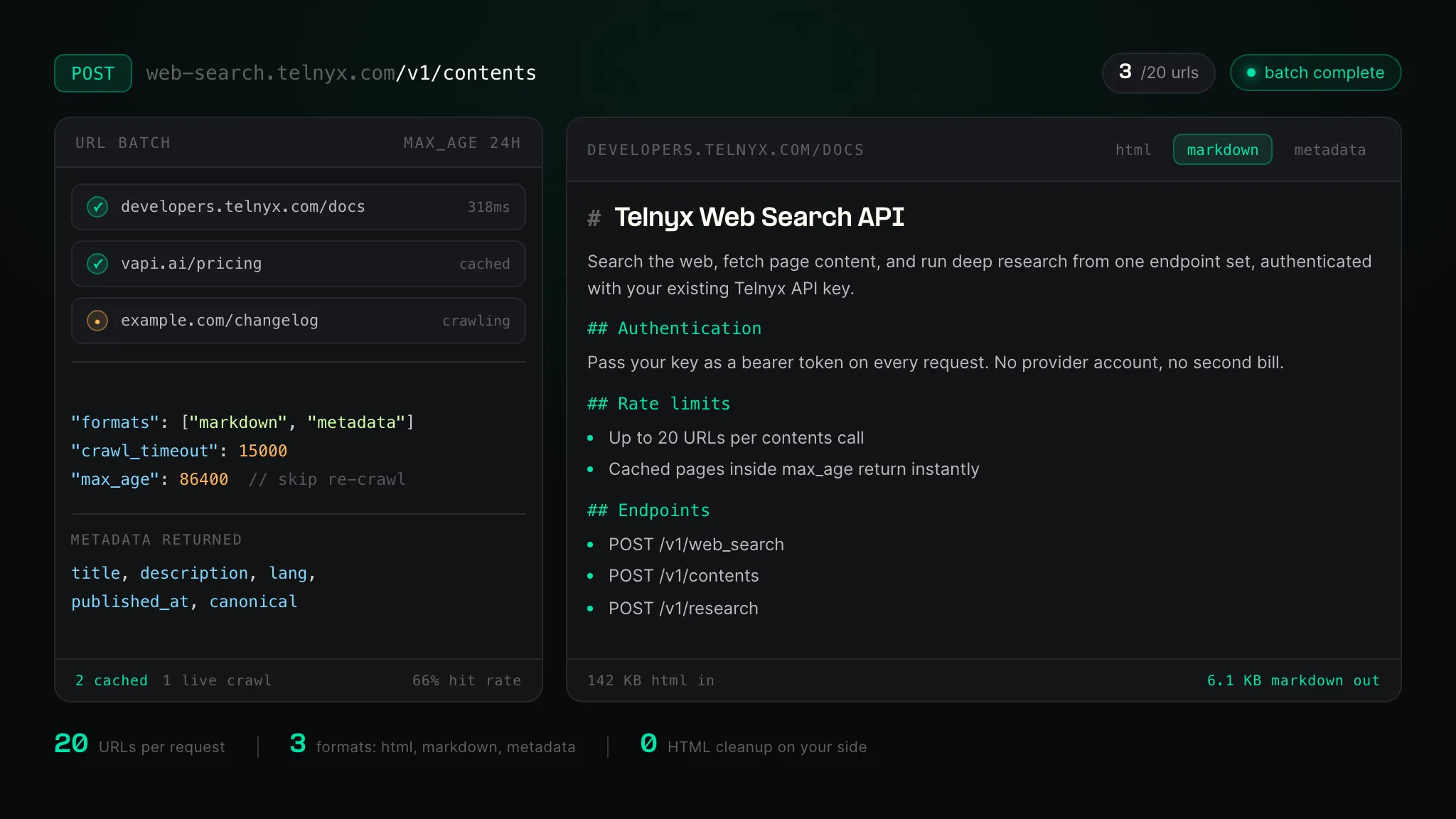Click the 0 HTML cleanup stat
The width and height of the screenshot is (1456, 819).
(754, 744)
